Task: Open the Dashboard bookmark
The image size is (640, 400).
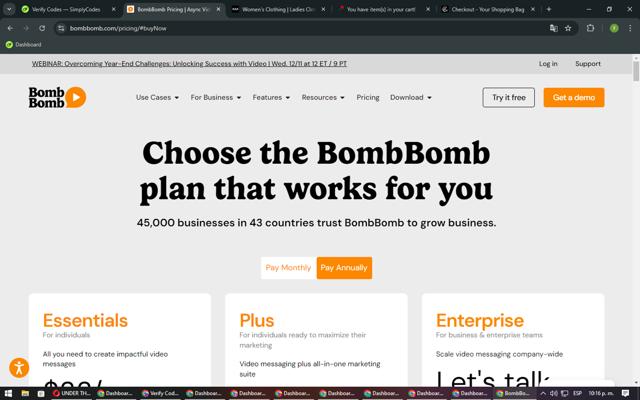Action: pyautogui.click(x=24, y=44)
